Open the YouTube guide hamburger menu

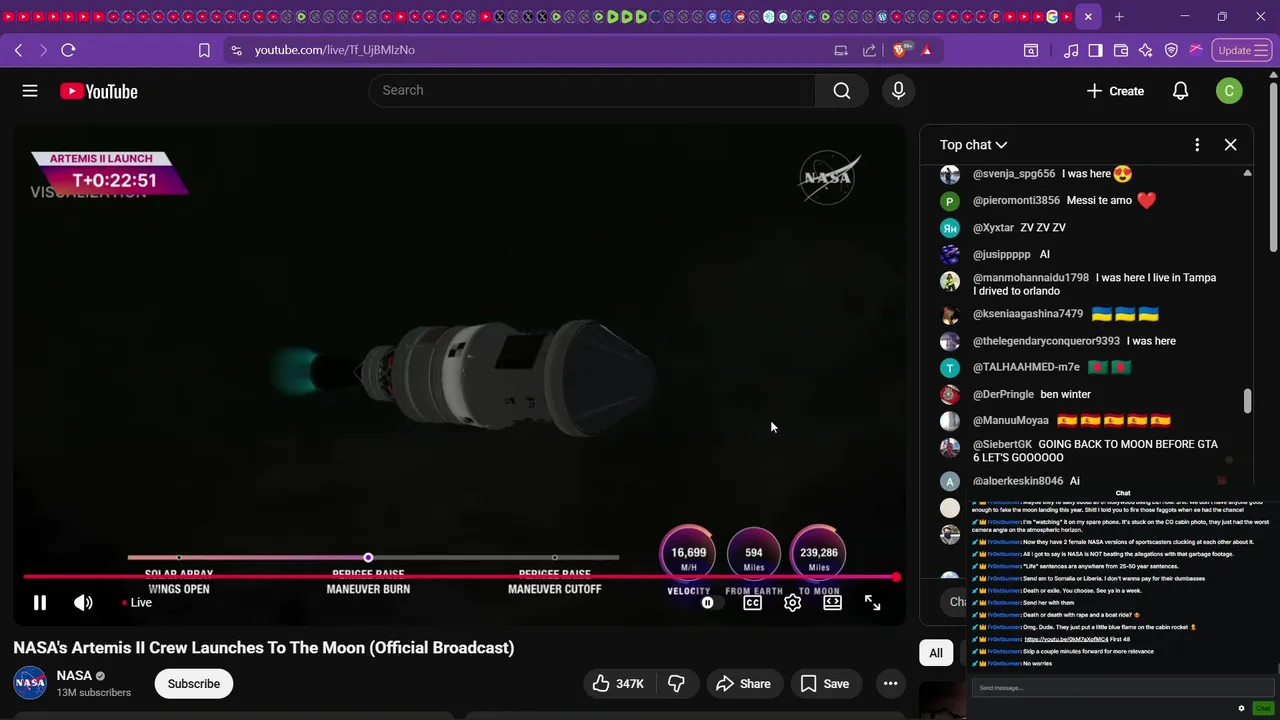pyautogui.click(x=30, y=91)
